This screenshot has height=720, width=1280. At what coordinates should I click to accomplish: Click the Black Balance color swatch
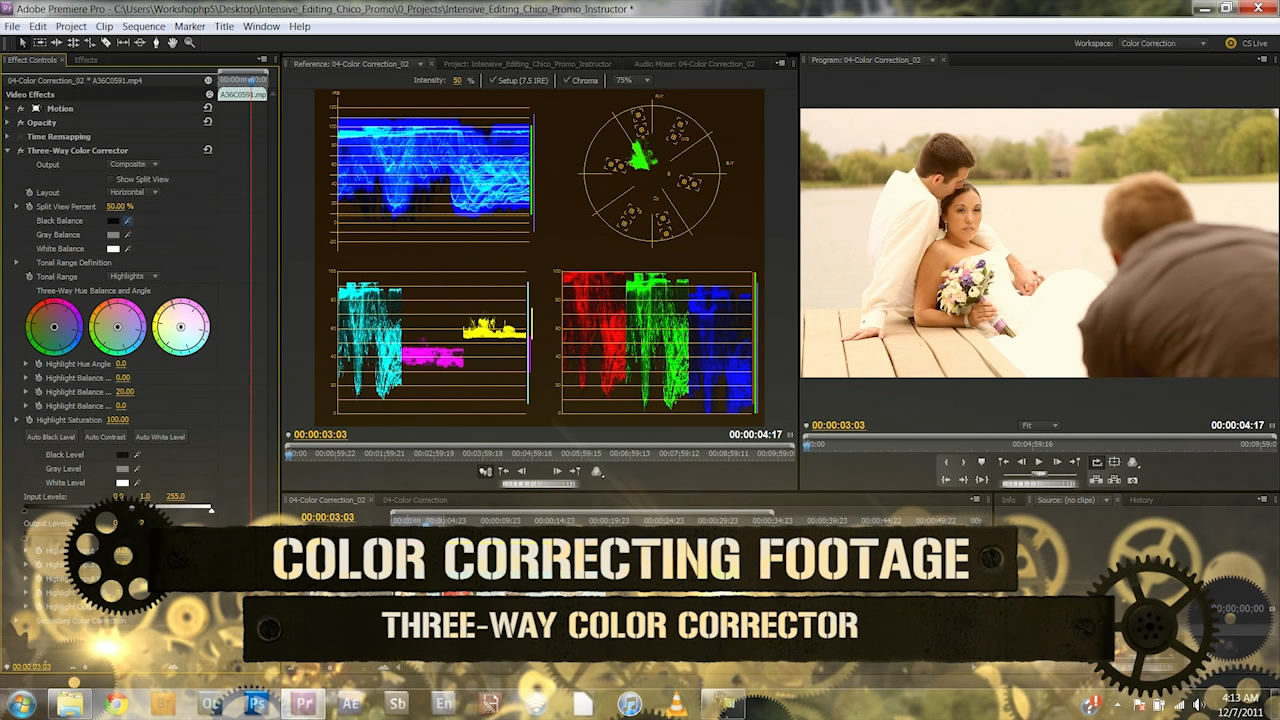point(113,221)
